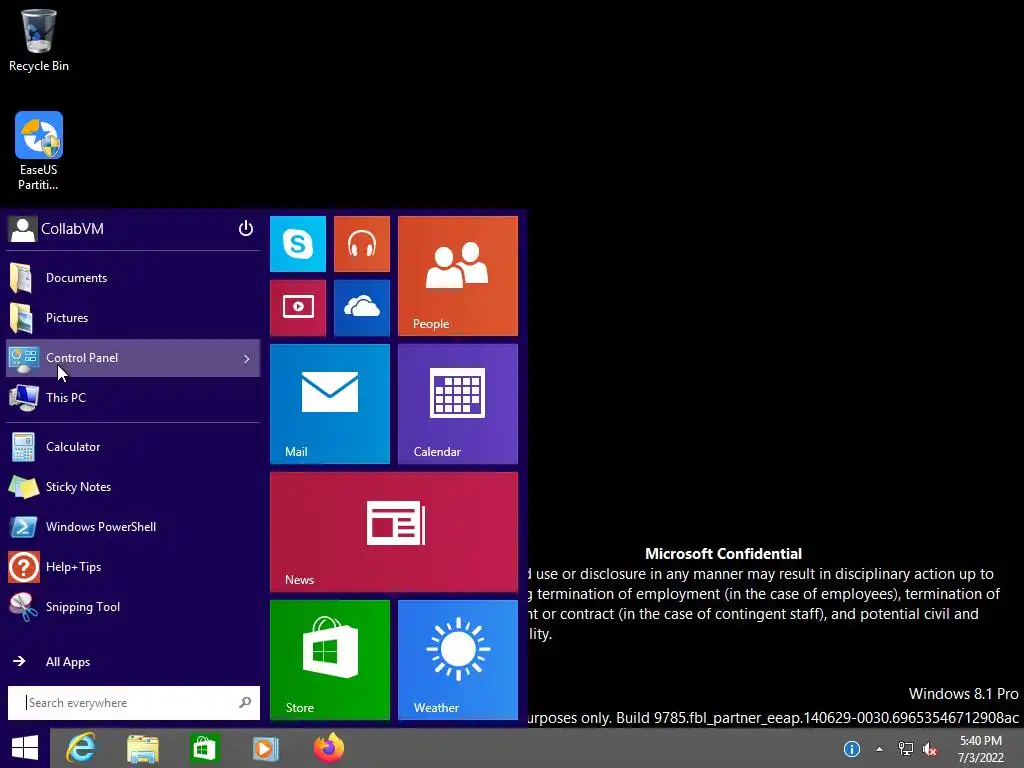This screenshot has height=768, width=1024.
Task: Expand the Control Panel submenu arrow
Action: (x=246, y=359)
